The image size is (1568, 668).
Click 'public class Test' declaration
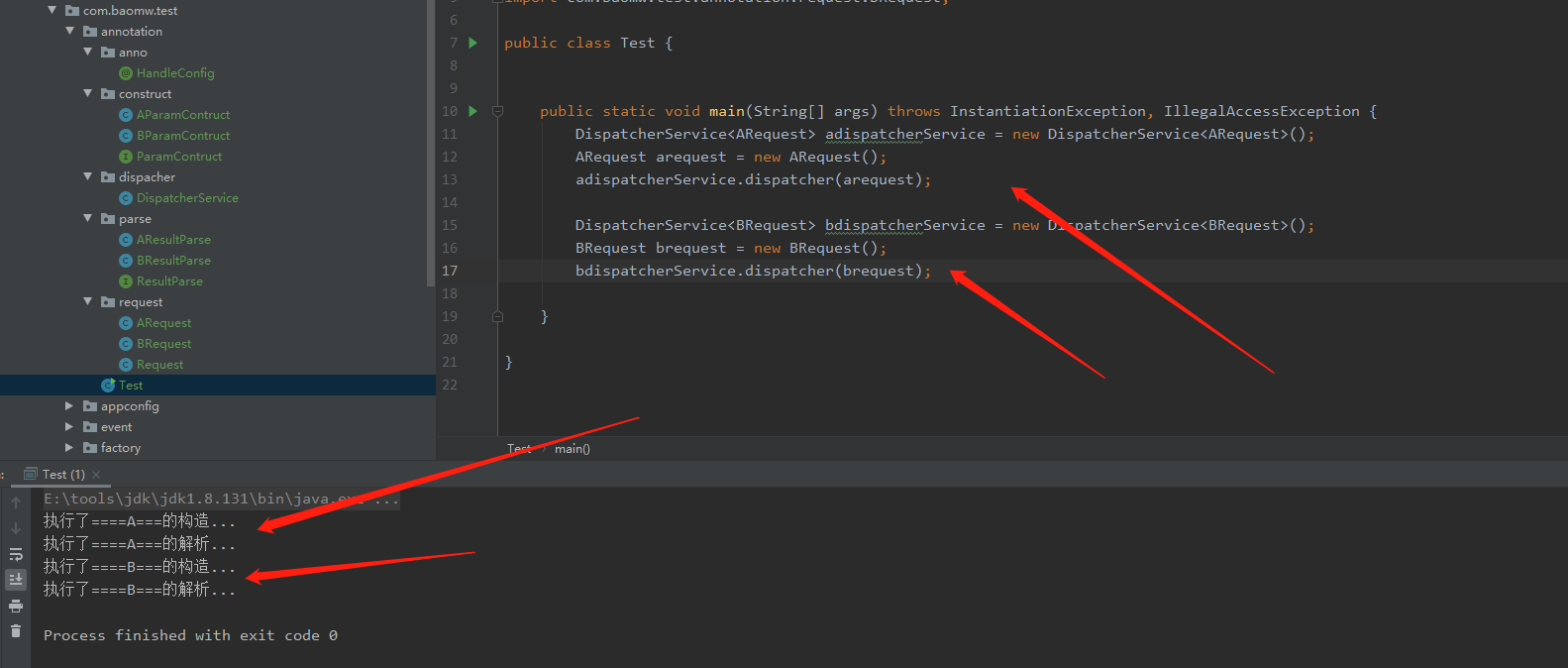tap(579, 43)
